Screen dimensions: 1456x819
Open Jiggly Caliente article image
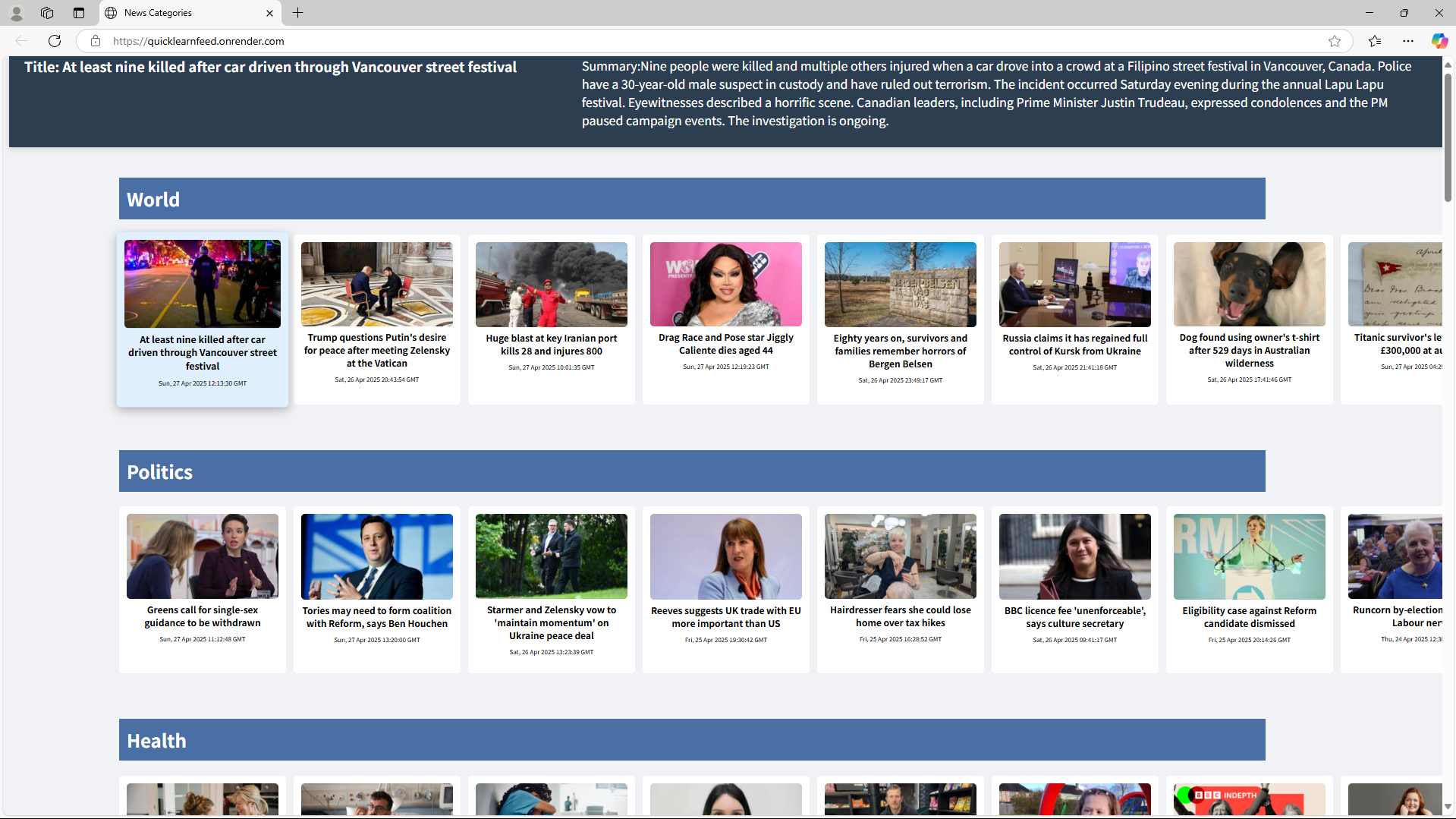[726, 284]
